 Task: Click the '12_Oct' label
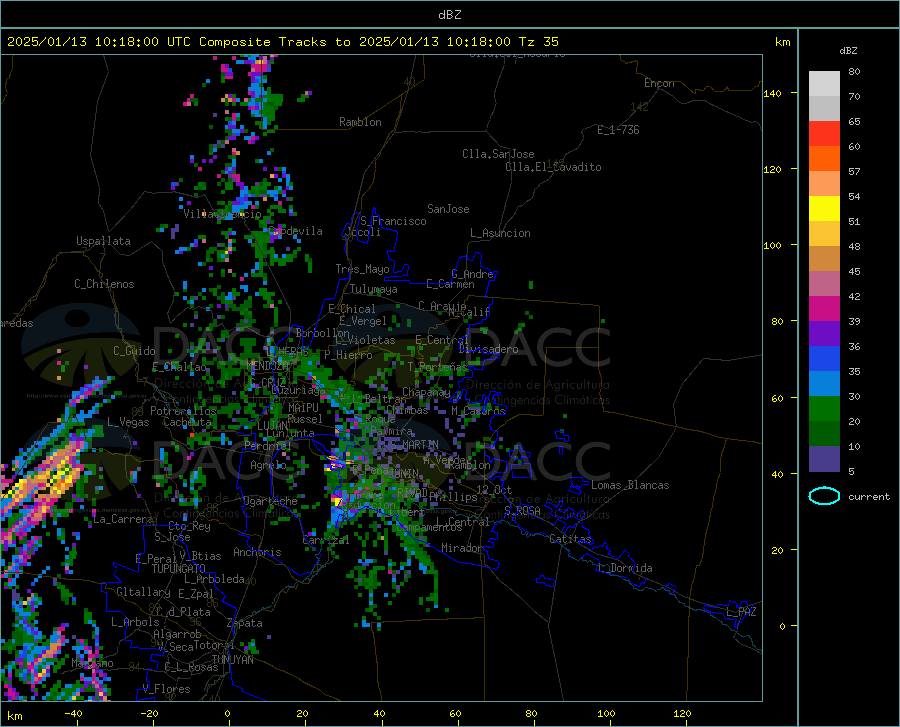[x=494, y=489]
